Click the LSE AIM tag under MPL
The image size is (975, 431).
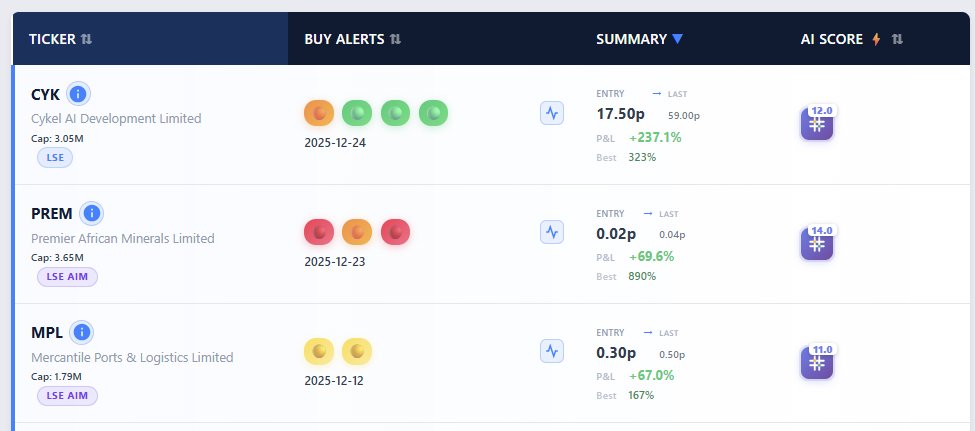click(x=68, y=396)
